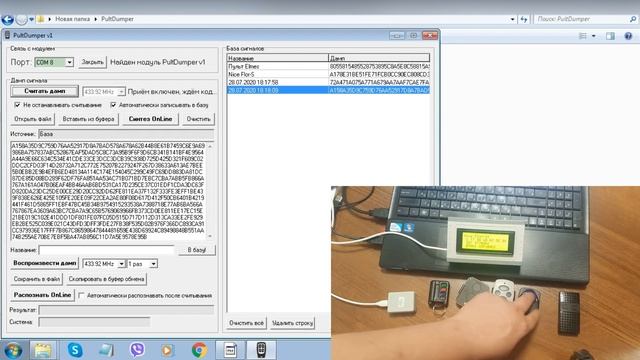Click the 'Результат' output field
Screen dimensions: 640x360
(x=126, y=310)
